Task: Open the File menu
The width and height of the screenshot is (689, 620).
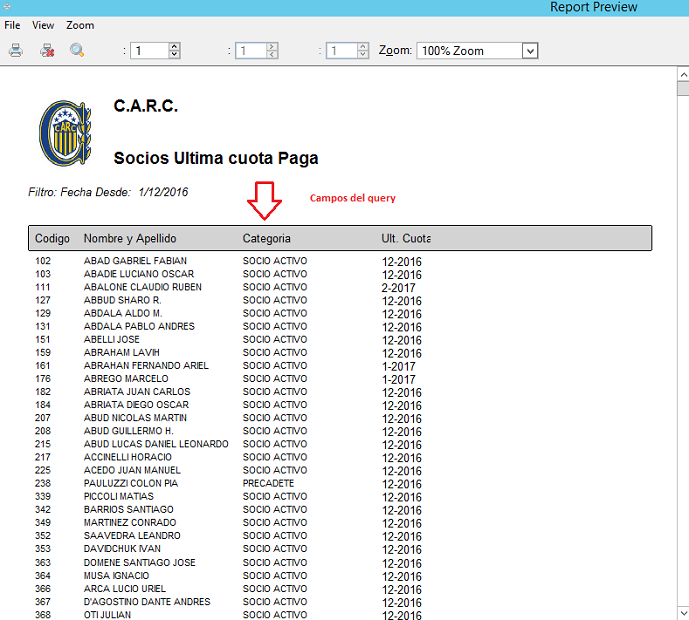Action: pos(12,25)
